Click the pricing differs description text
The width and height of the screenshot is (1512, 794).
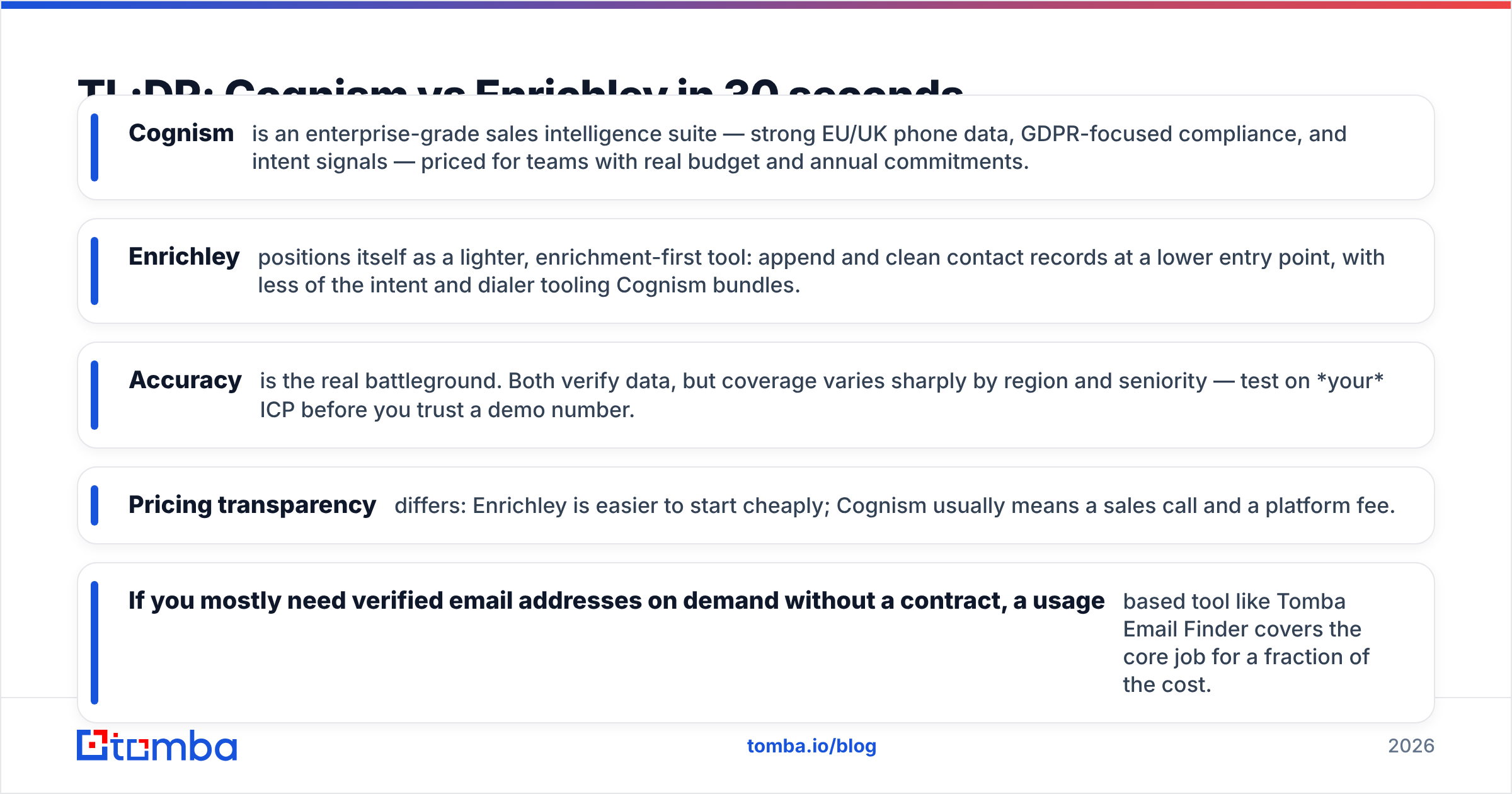(x=895, y=505)
